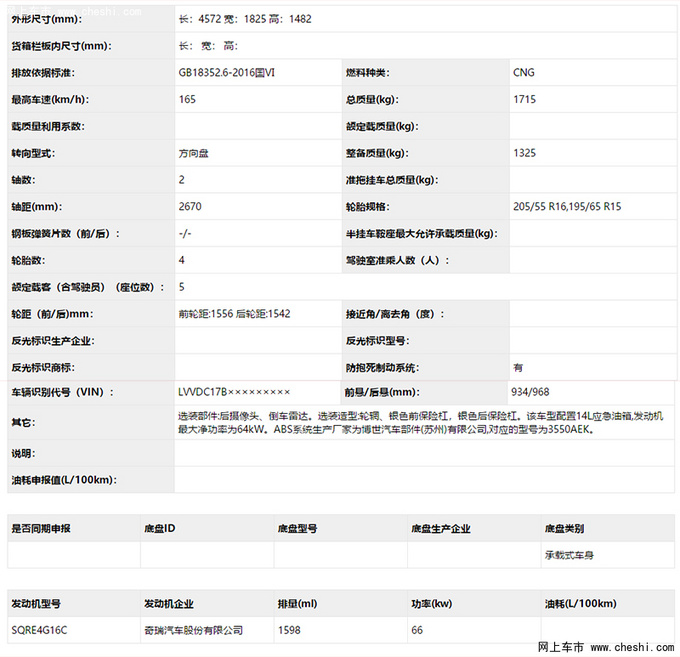Click the 转向型式 label
Viewport: 680px width, 657px height.
coord(33,154)
